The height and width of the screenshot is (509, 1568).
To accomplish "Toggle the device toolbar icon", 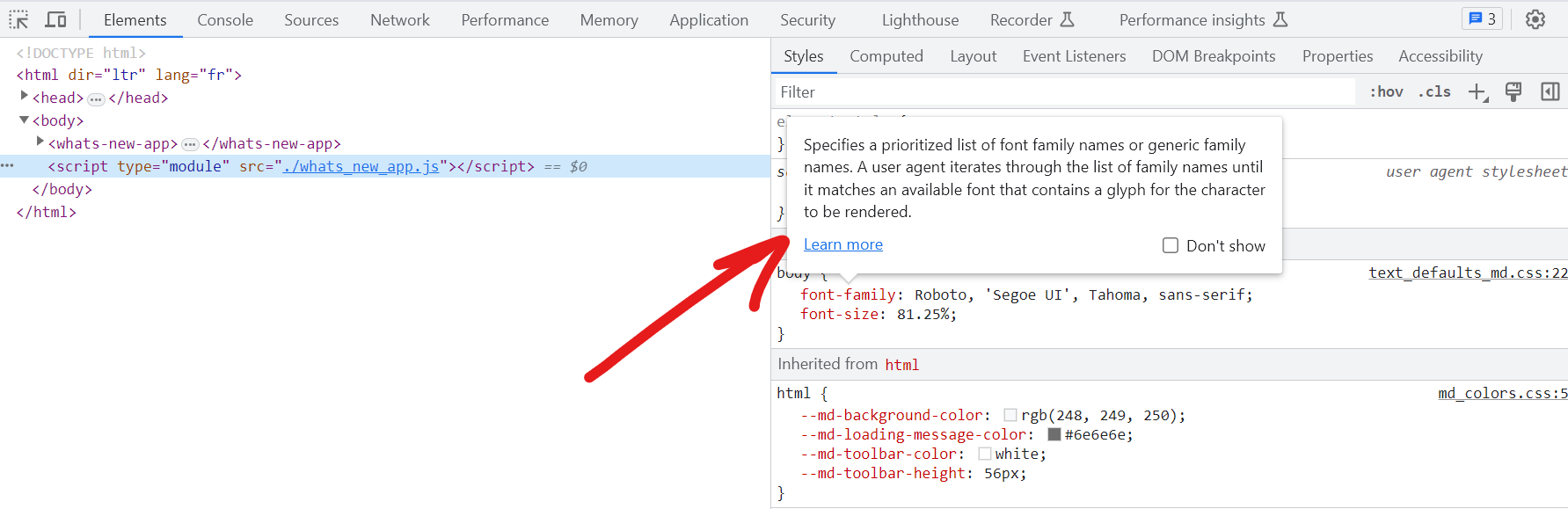I will point(56,19).
